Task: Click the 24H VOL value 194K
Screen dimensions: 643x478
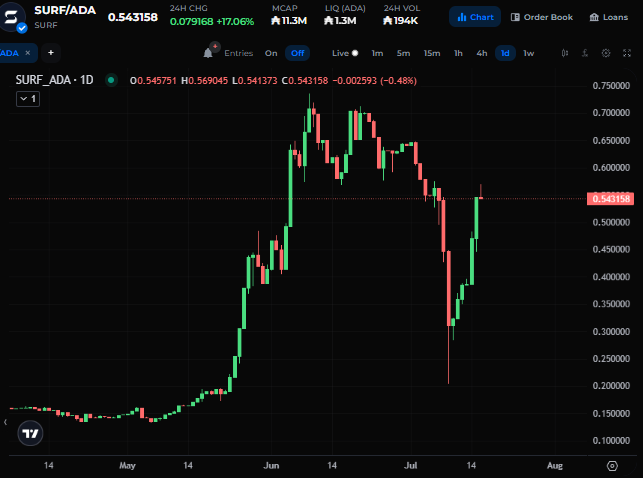Action: (400, 20)
